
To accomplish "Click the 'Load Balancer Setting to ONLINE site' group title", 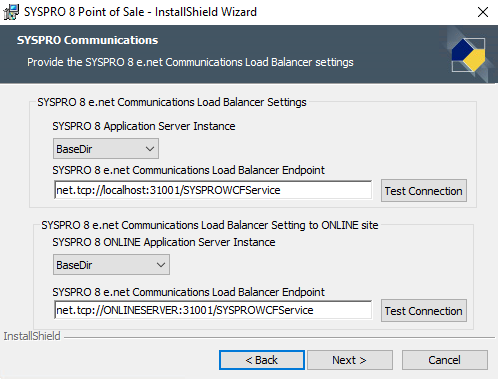I will pos(210,225).
